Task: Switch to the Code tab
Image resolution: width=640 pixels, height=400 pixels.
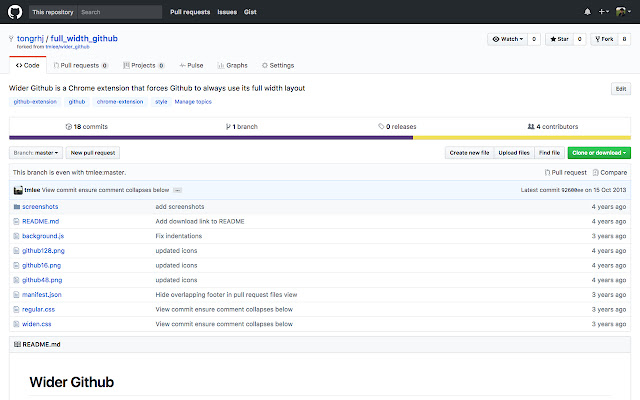Action: (28, 65)
